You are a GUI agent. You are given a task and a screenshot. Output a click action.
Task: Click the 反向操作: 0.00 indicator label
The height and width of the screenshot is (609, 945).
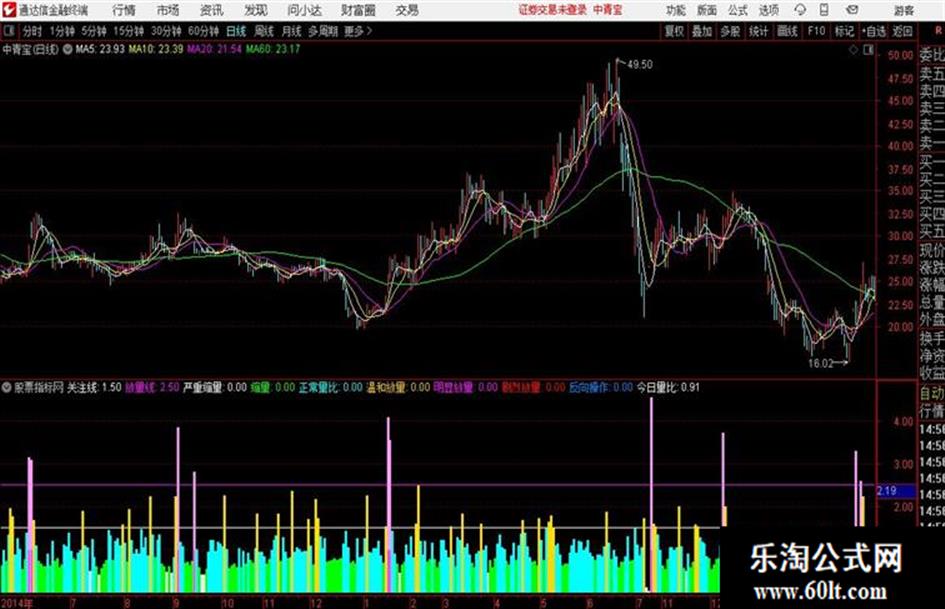(601, 387)
